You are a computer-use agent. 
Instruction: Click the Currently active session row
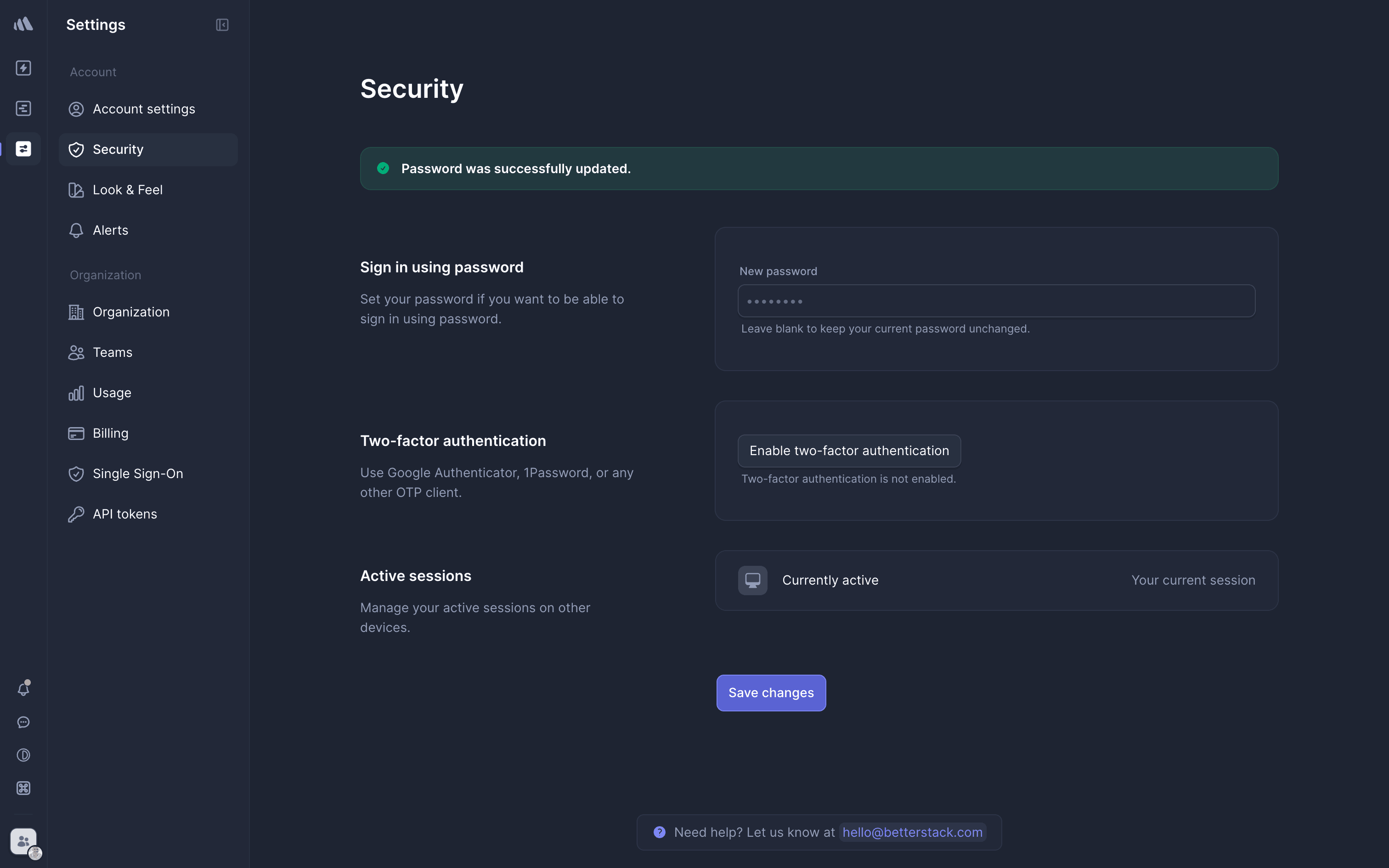(x=996, y=581)
